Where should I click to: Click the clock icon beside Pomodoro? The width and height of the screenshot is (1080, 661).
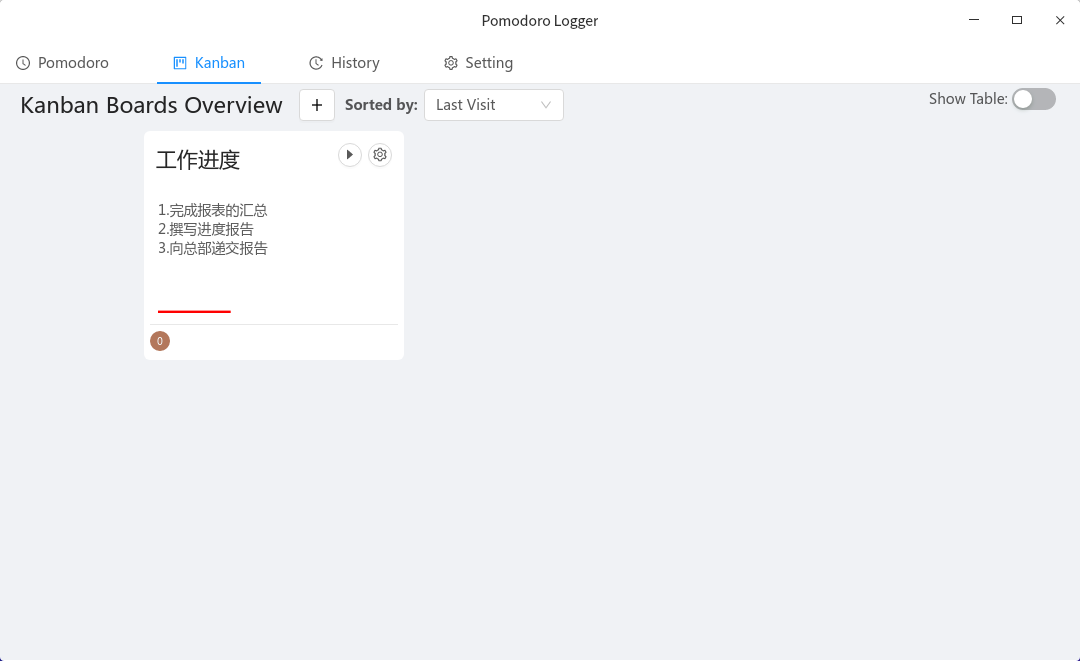[23, 63]
